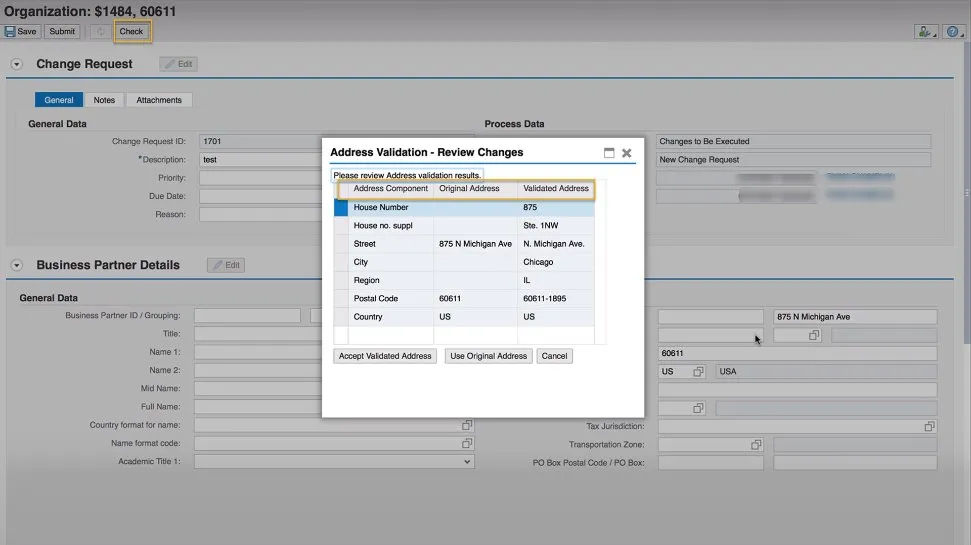The width and height of the screenshot is (971, 545).
Task: Close the Address Validation dialog with X
Action: tap(627, 153)
